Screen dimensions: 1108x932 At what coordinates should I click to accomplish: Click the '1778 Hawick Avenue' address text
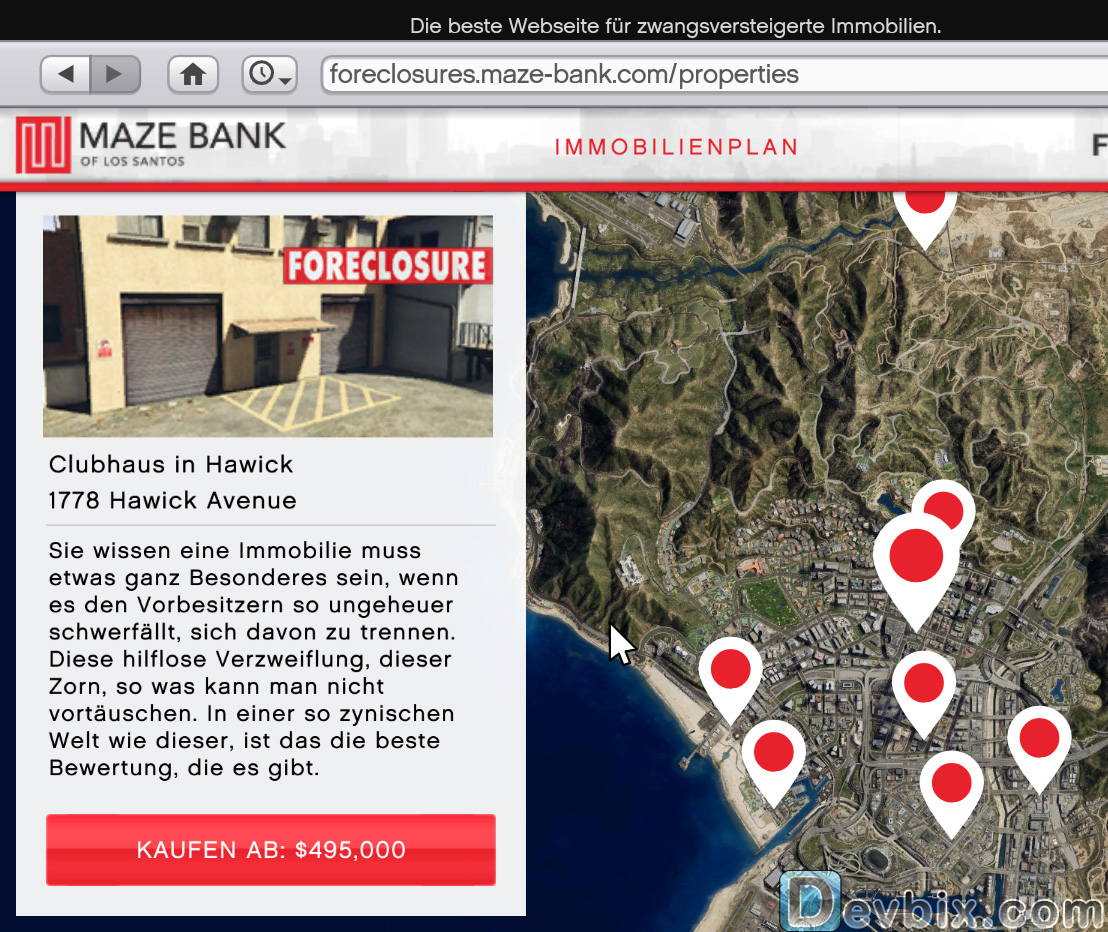pos(172,500)
